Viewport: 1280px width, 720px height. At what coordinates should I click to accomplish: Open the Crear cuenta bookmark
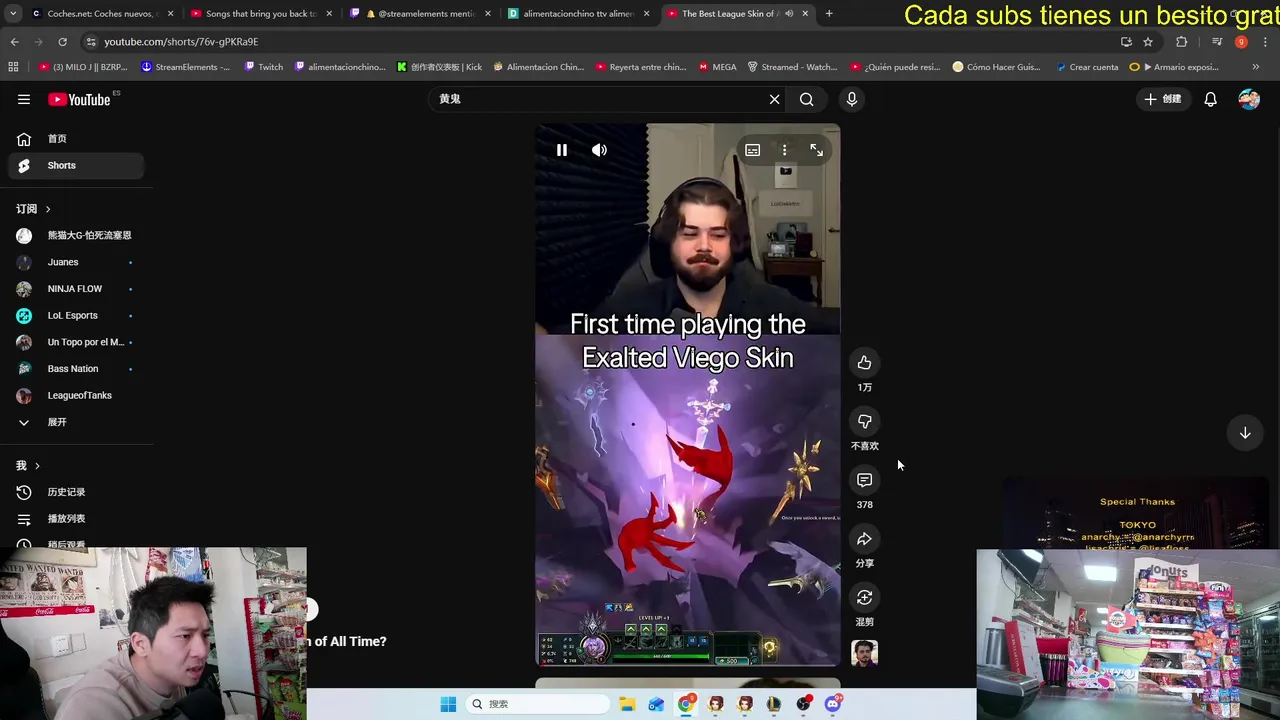click(x=1086, y=67)
